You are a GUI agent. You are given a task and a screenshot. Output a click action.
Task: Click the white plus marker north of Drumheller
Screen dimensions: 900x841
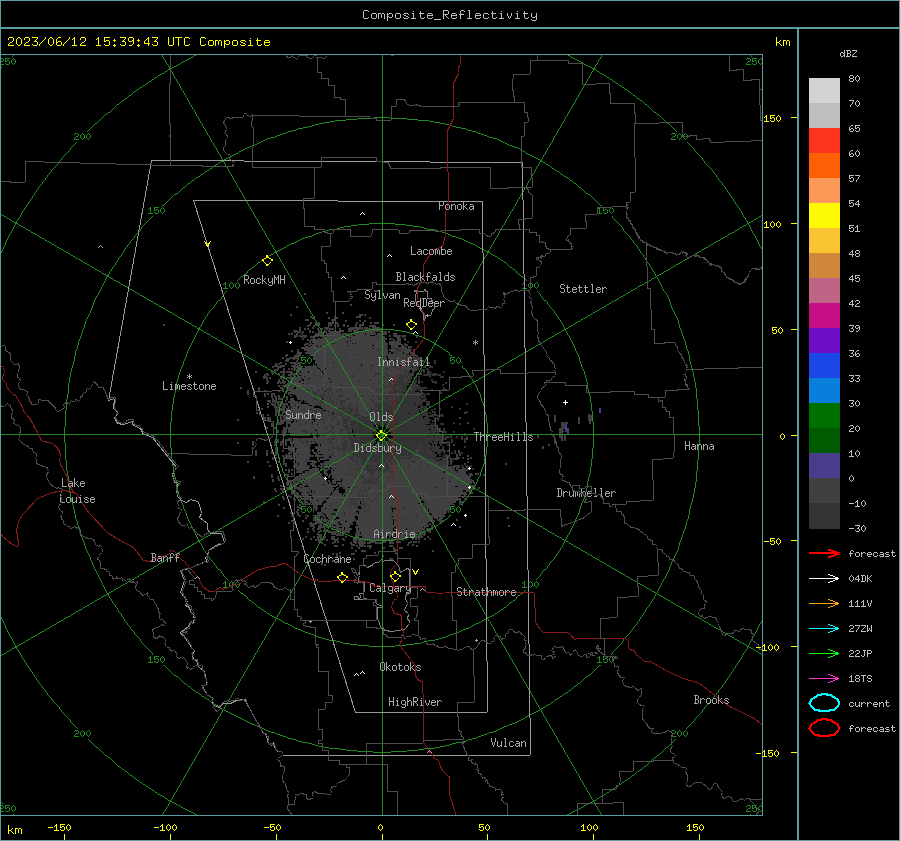pos(565,402)
